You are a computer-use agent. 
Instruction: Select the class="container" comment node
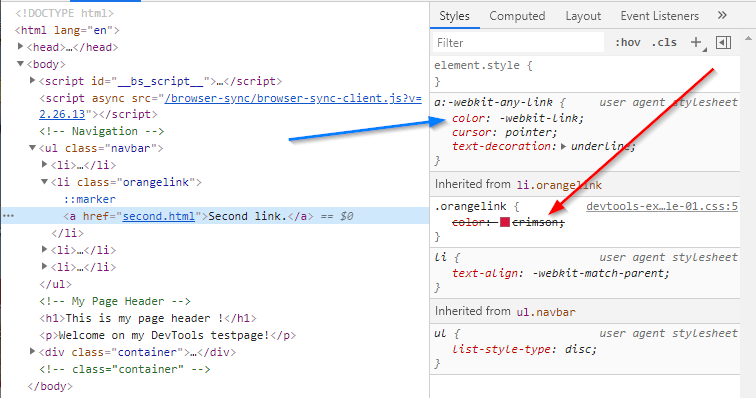click(125, 370)
